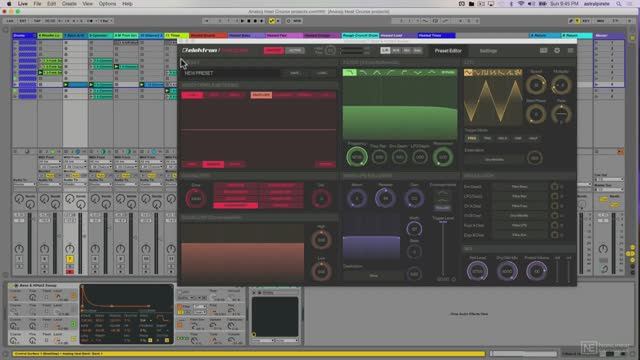Open the Env Dest1 Filter Freq dropdown

pyautogui.click(x=519, y=187)
